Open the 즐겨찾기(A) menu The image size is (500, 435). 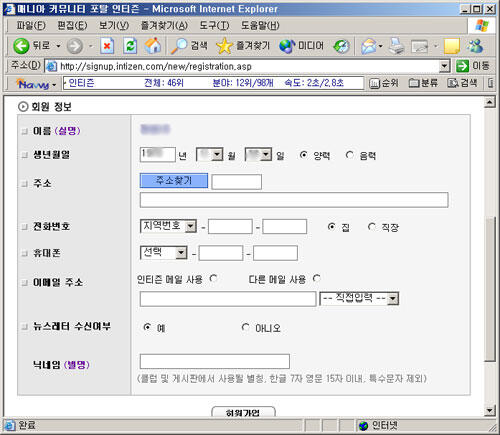164,25
